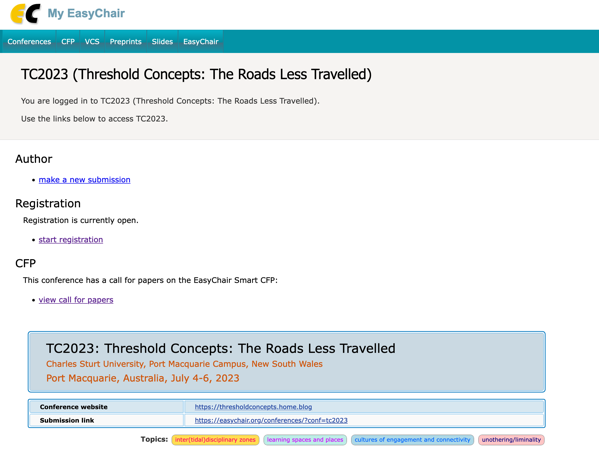Open the Slides menu item

(162, 42)
